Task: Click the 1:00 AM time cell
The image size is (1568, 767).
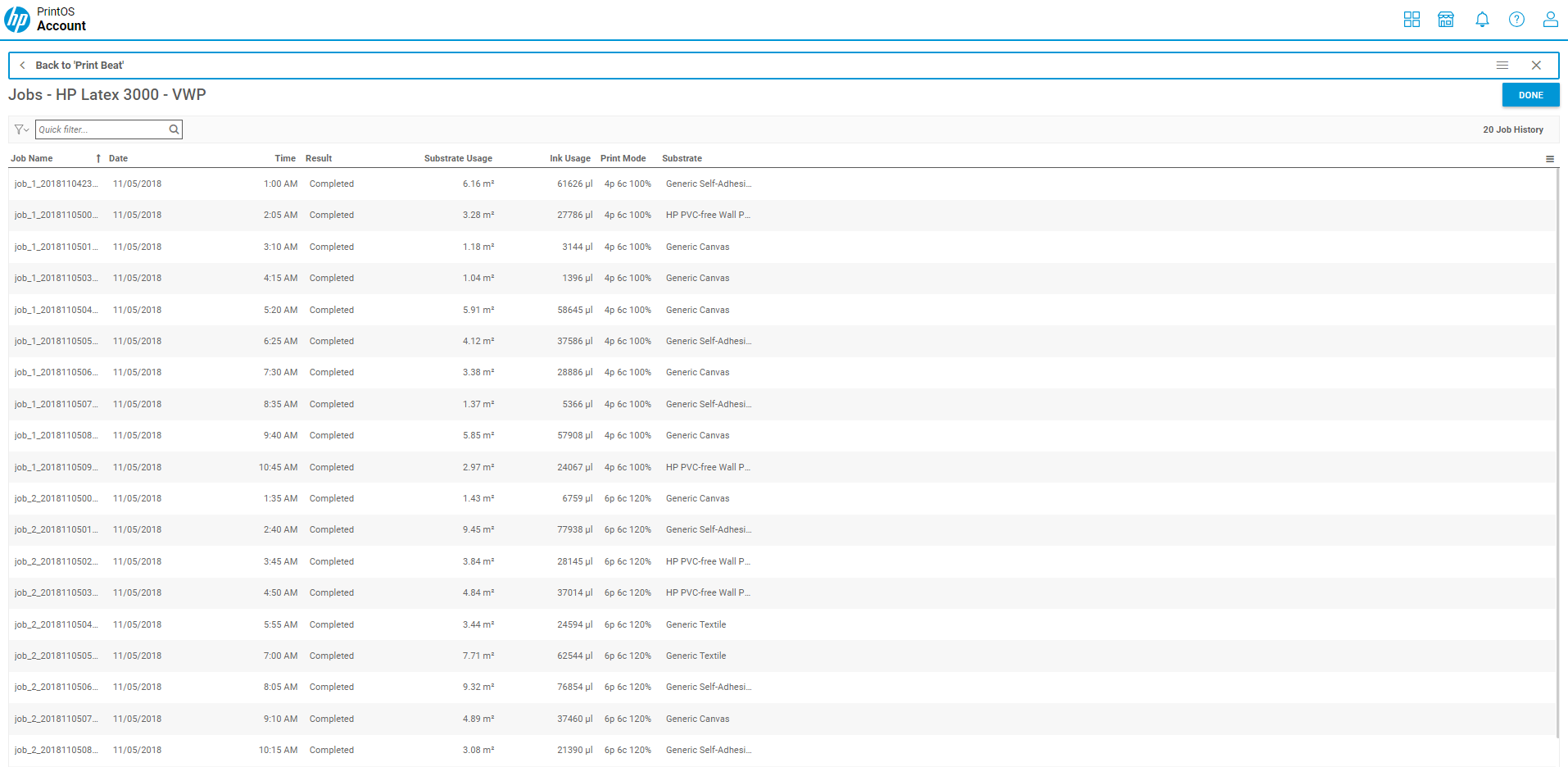Action: click(x=280, y=184)
